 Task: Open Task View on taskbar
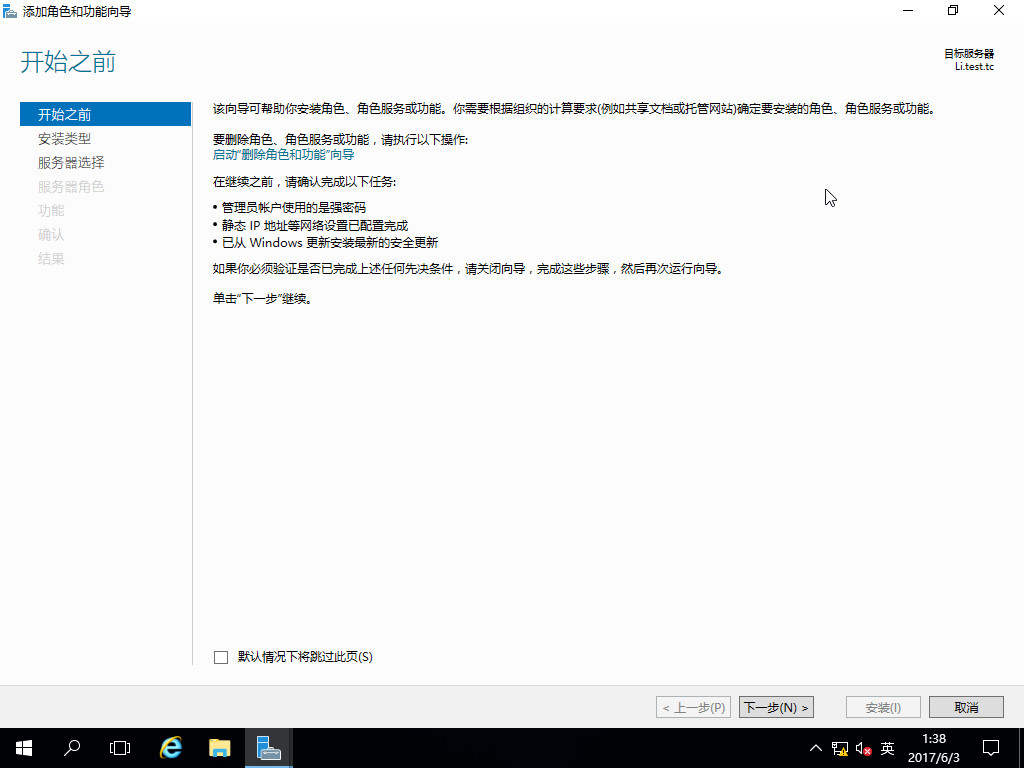tap(120, 748)
